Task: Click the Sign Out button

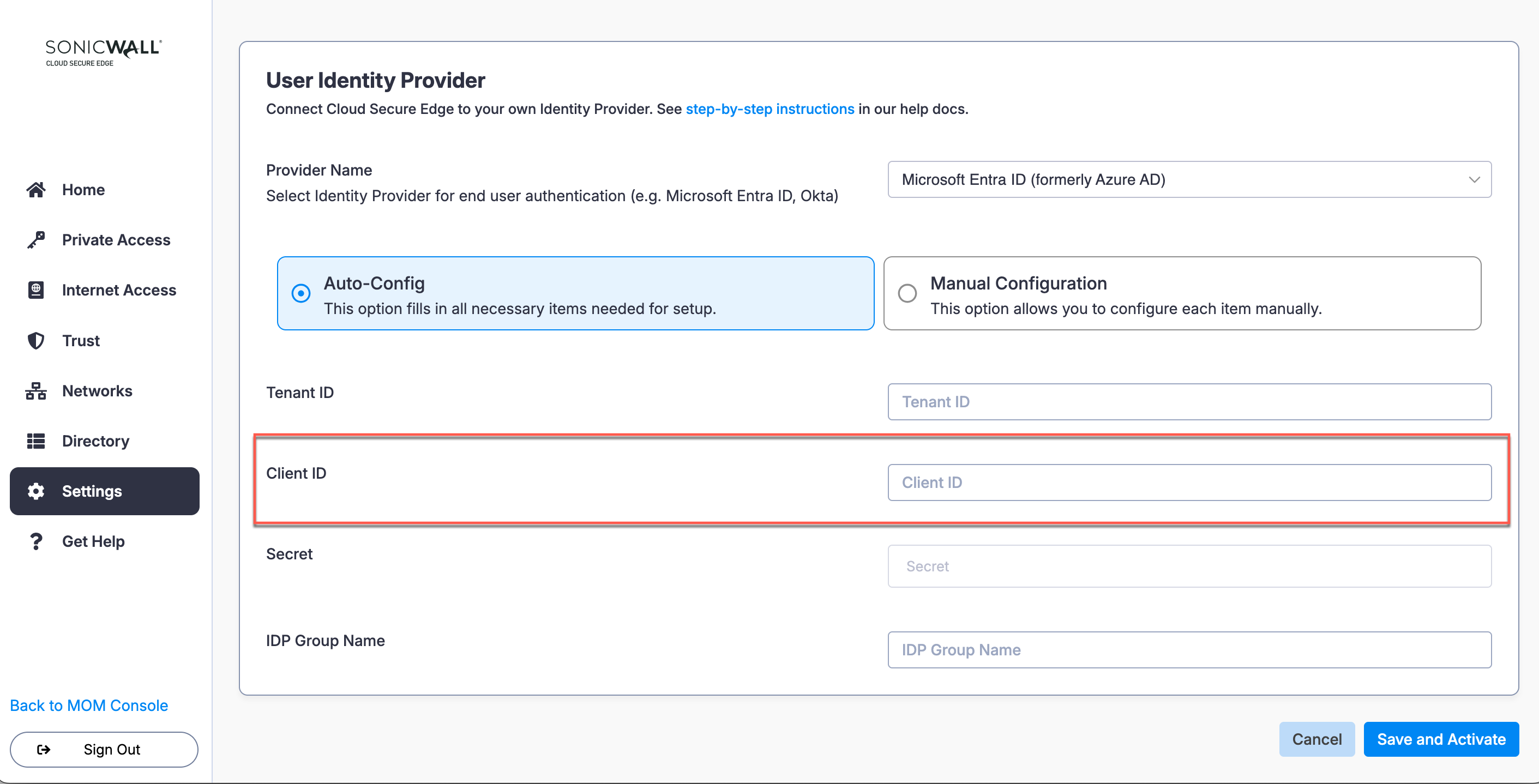Action: click(x=104, y=749)
